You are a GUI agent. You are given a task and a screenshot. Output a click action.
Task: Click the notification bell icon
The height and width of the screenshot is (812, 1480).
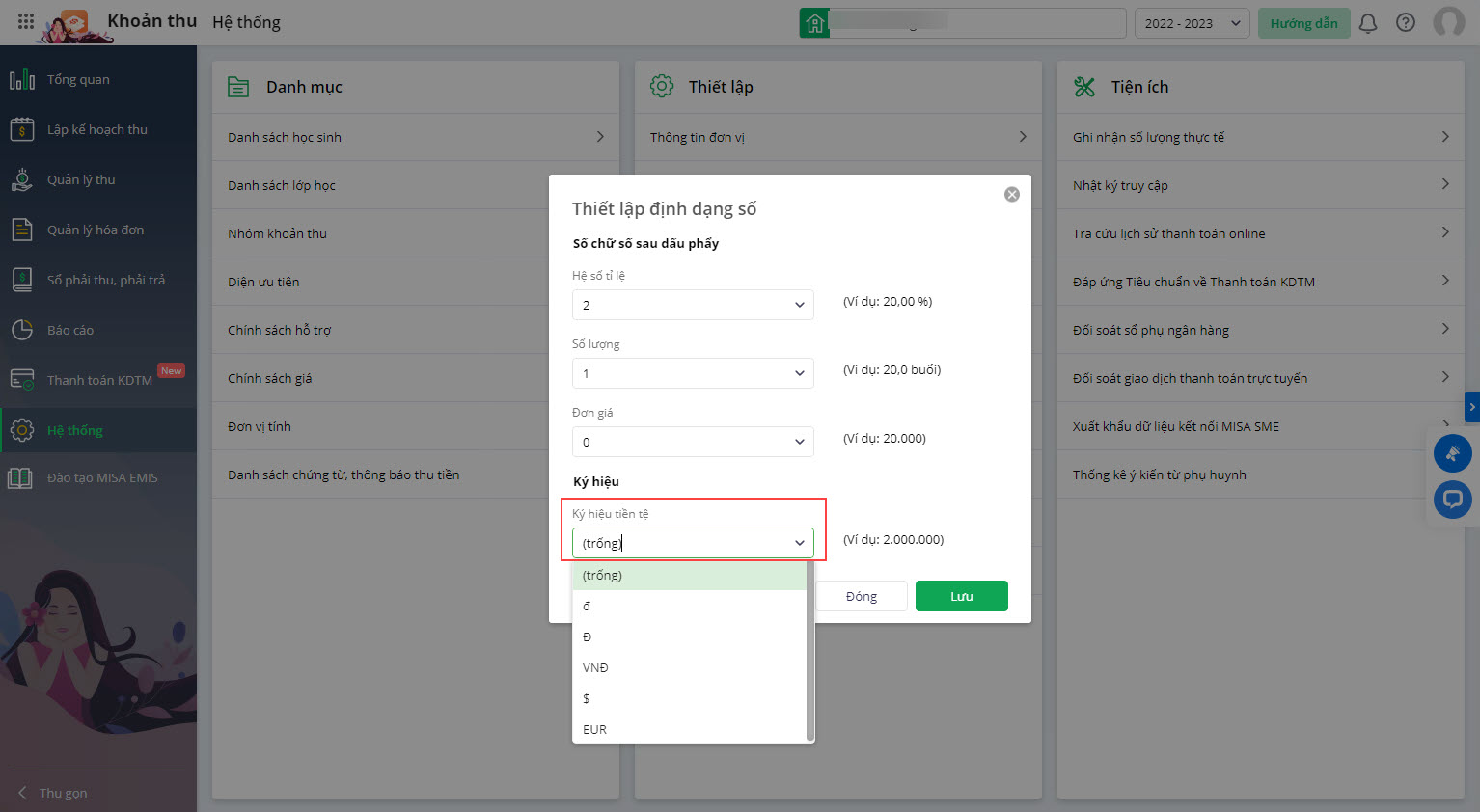click(x=1367, y=23)
